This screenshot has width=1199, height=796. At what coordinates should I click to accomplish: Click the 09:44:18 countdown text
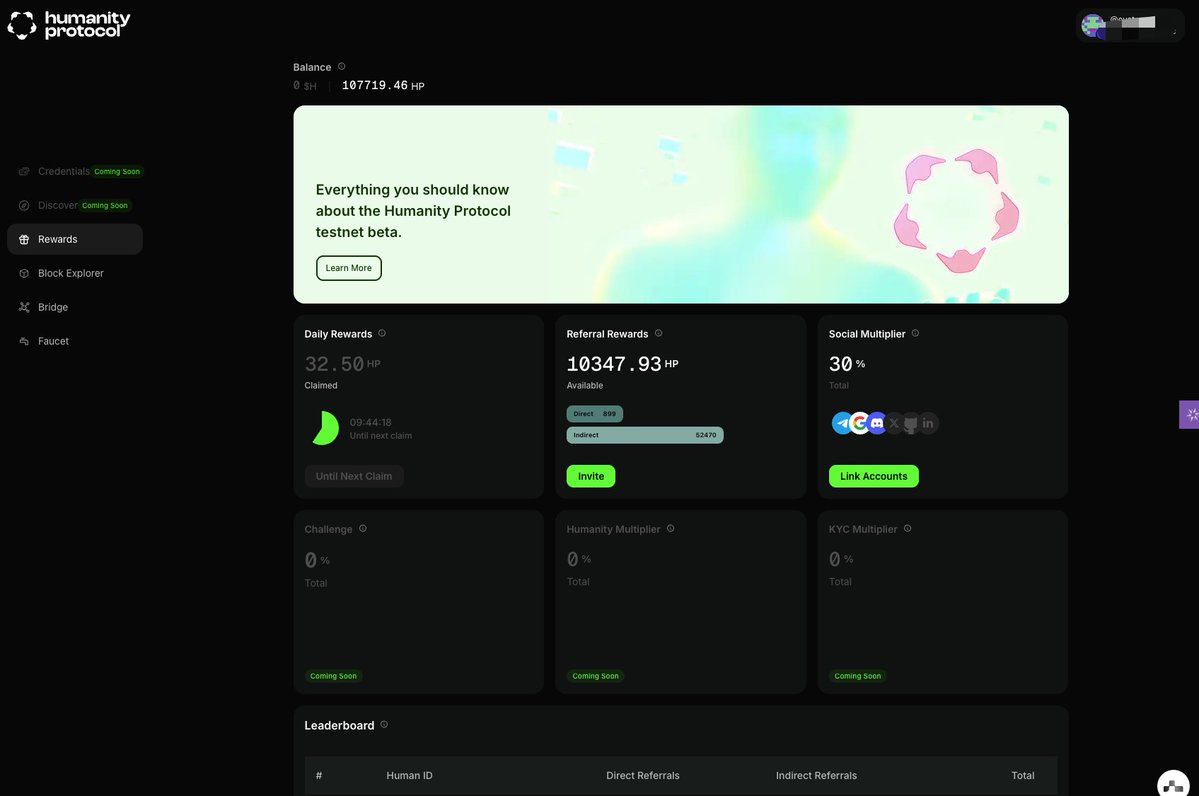click(371, 422)
